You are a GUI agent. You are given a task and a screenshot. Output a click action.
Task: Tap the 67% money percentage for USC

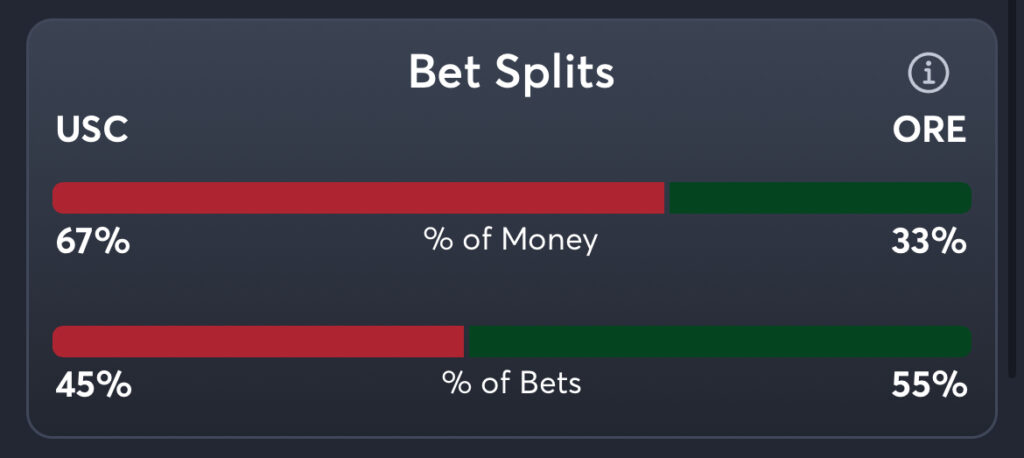92,241
